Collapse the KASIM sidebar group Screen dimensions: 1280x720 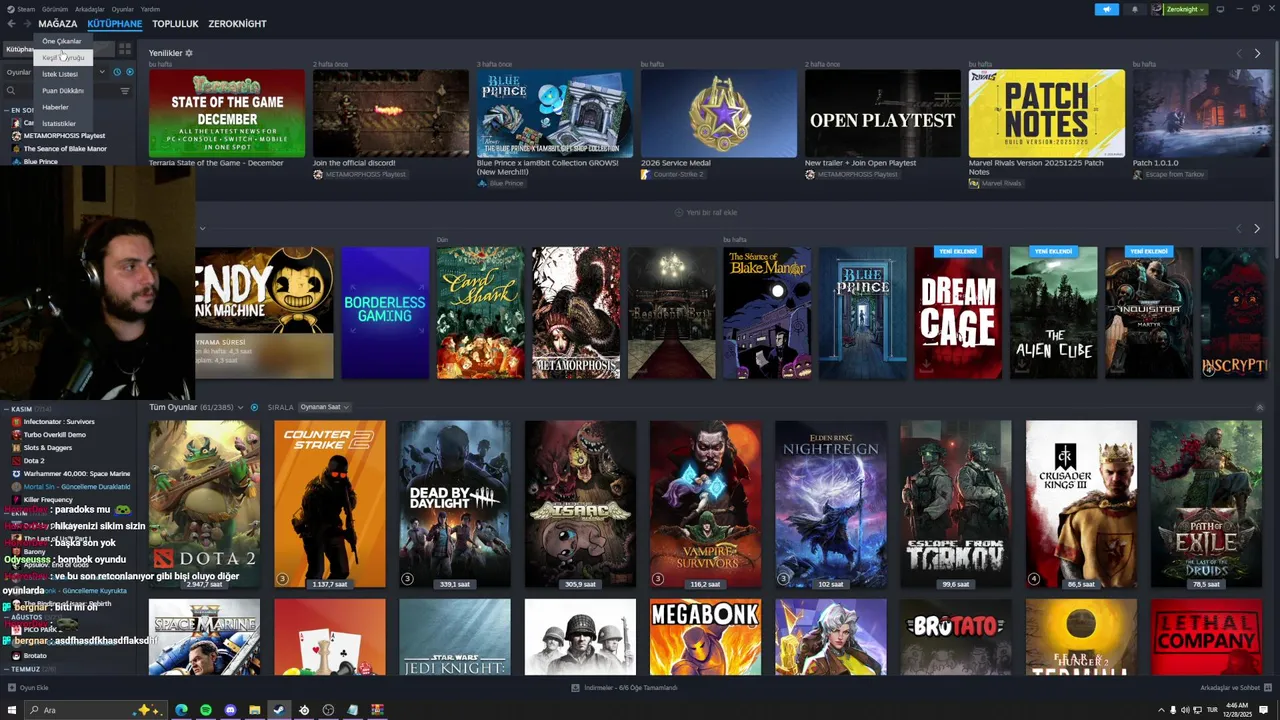click(x=5, y=409)
